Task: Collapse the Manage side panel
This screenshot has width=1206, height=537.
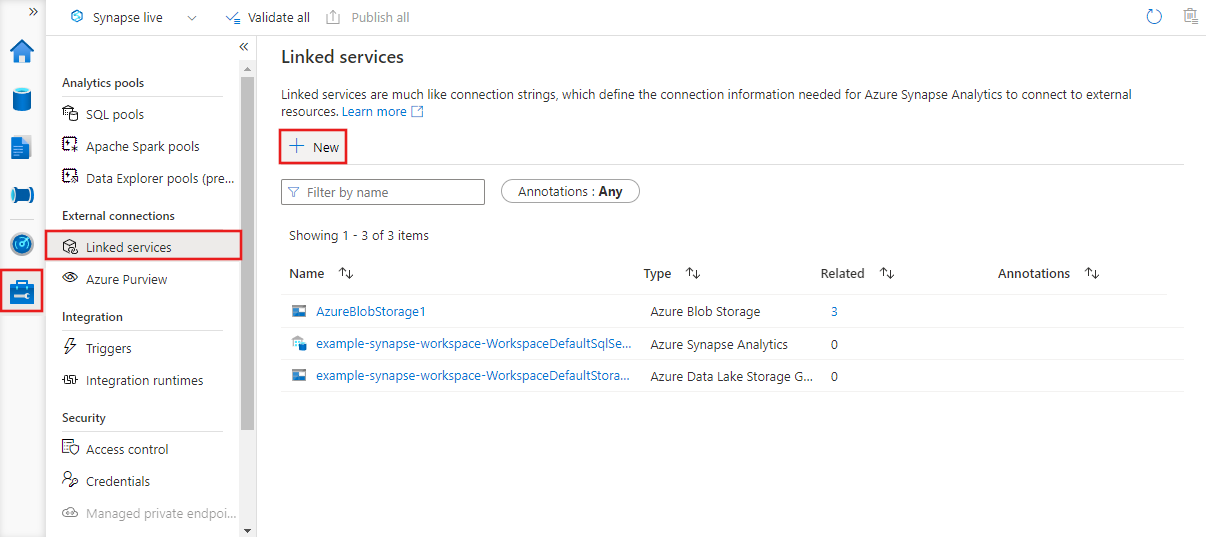Action: coord(244,47)
